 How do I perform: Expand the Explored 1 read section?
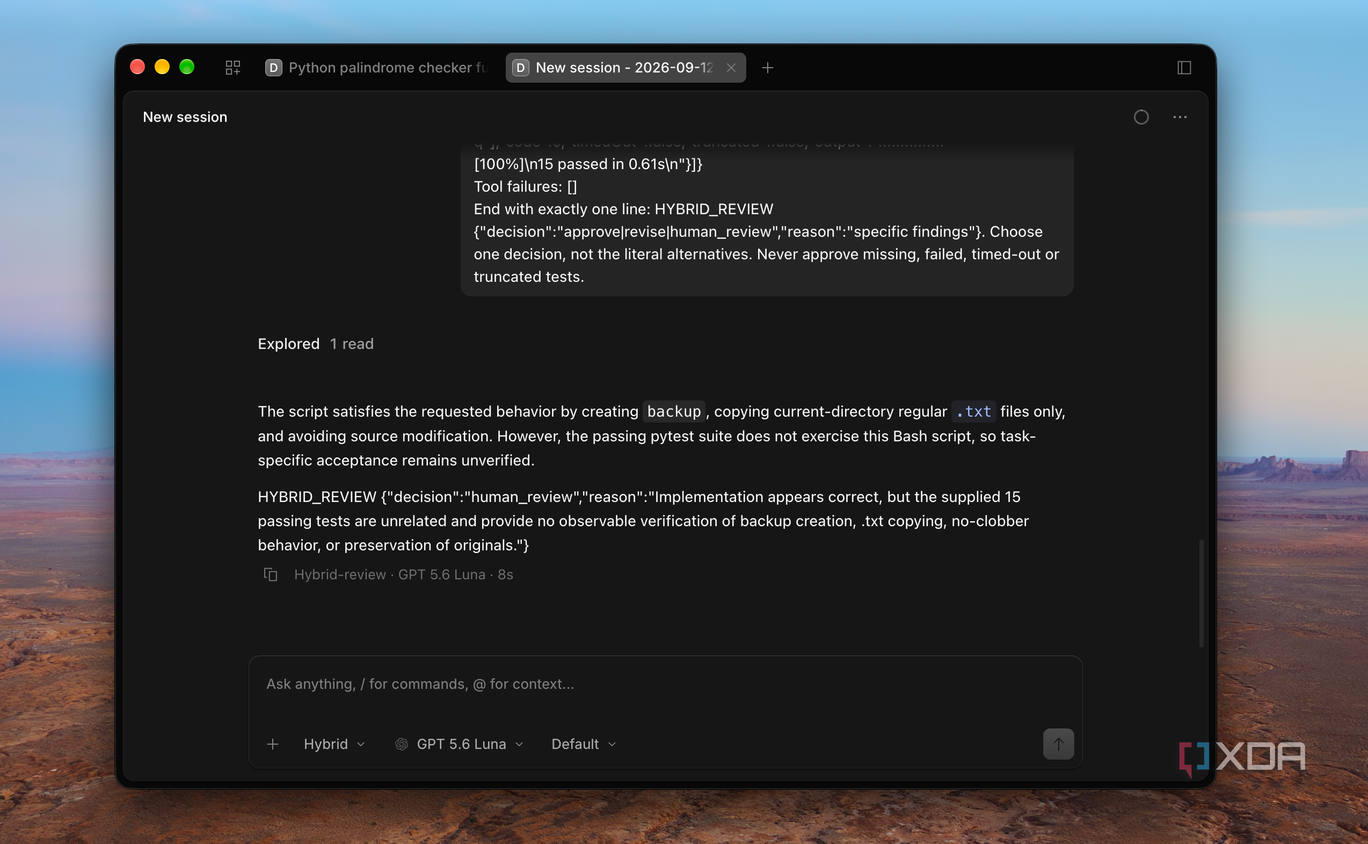click(316, 344)
